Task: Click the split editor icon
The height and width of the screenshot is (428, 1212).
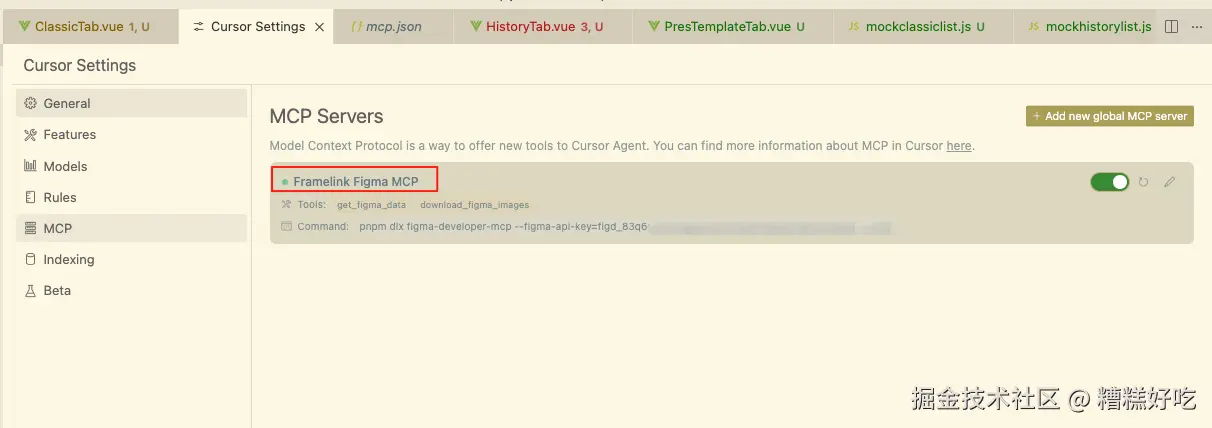Action: point(1173,27)
